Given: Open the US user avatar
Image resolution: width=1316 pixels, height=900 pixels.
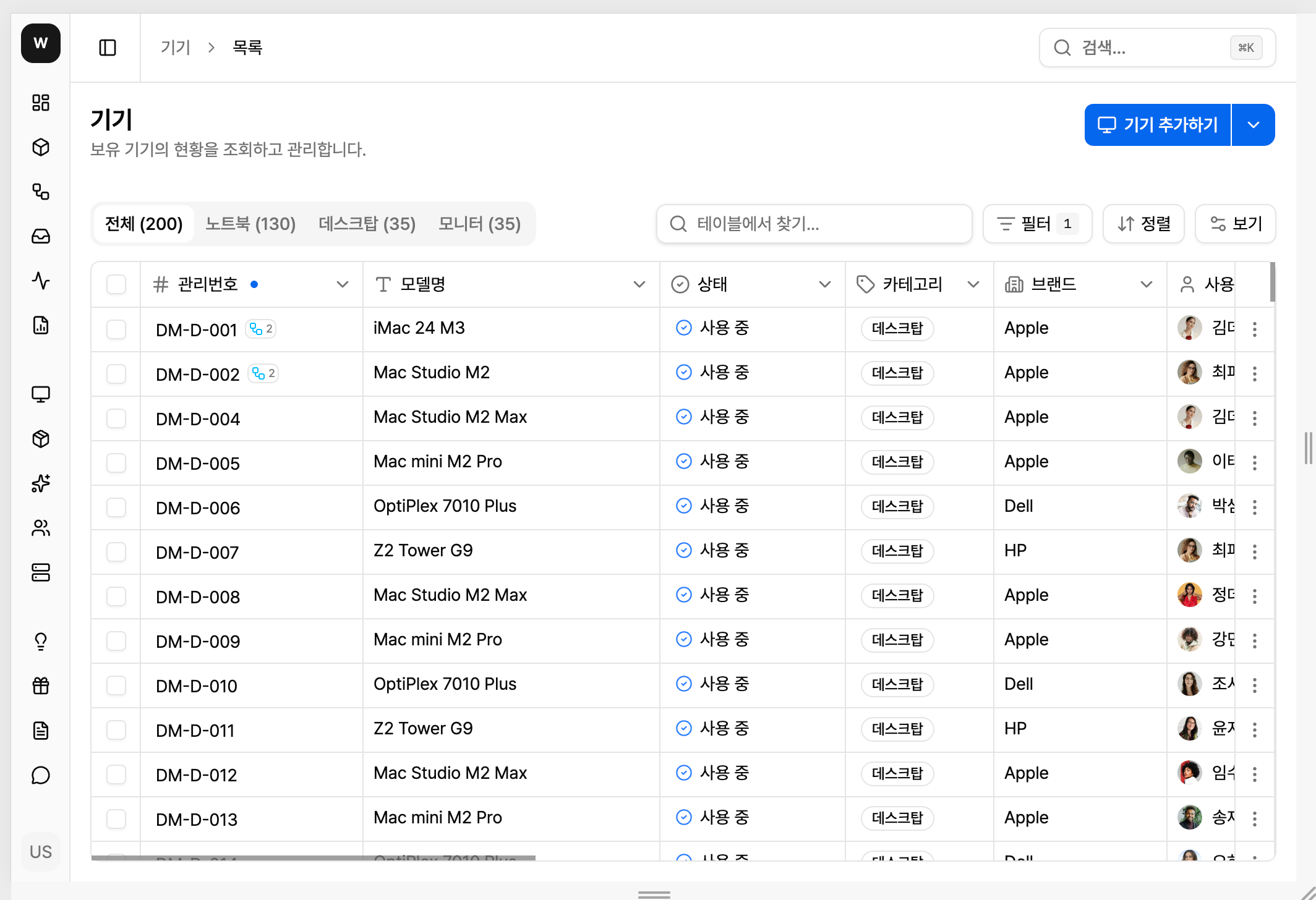Looking at the screenshot, I should (x=41, y=852).
